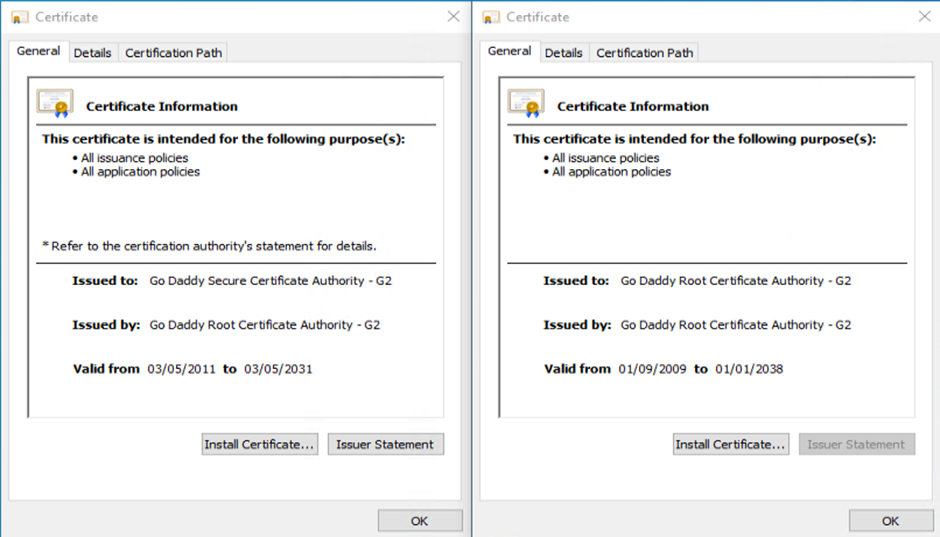Screen dimensions: 940x537
Task: Select General tab in right Certificate window
Action: pyautogui.click(x=510, y=51)
